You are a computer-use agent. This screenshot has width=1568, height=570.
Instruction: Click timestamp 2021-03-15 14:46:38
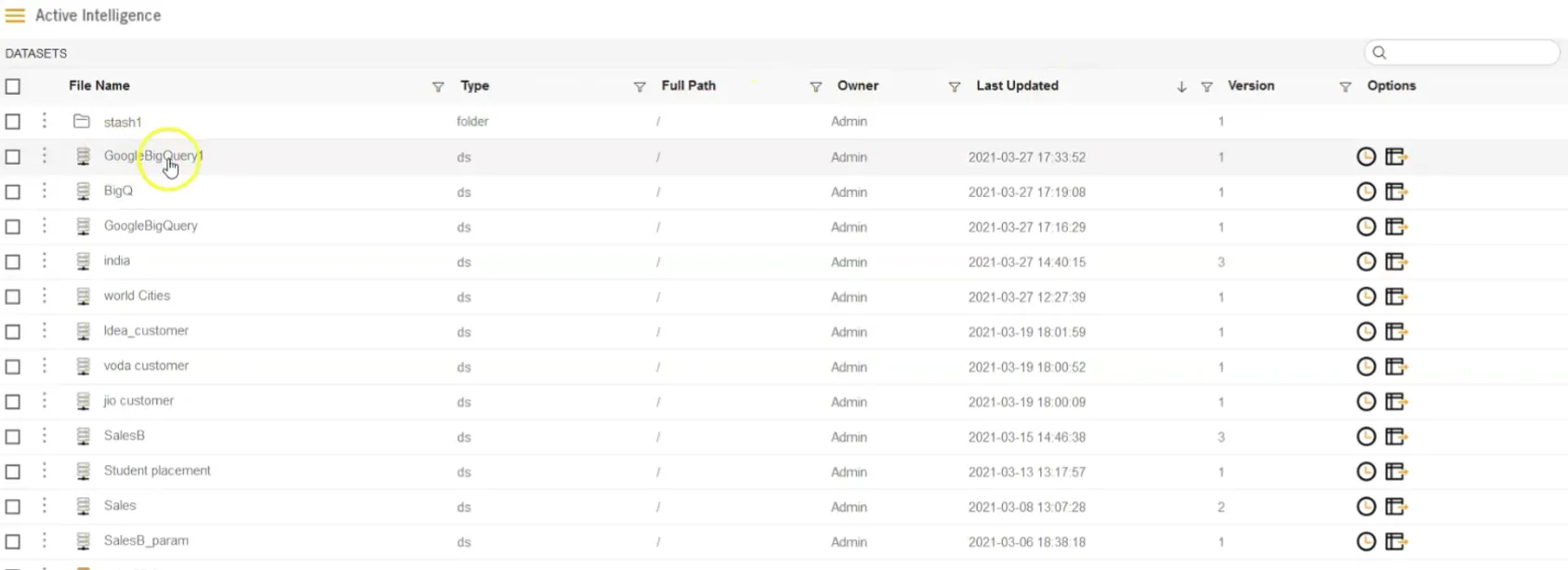coord(1027,437)
